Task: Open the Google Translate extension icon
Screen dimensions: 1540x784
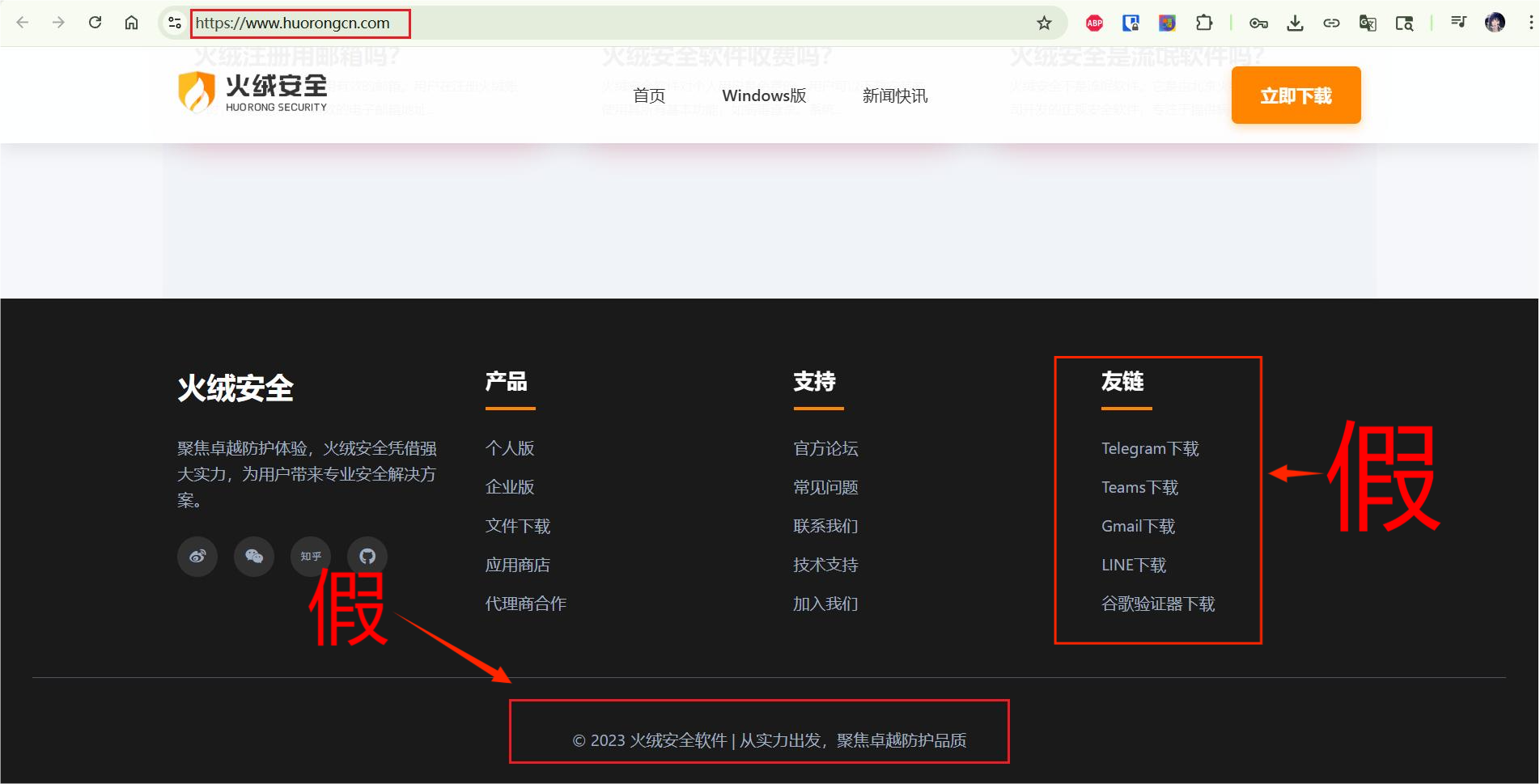Action: click(x=1368, y=23)
